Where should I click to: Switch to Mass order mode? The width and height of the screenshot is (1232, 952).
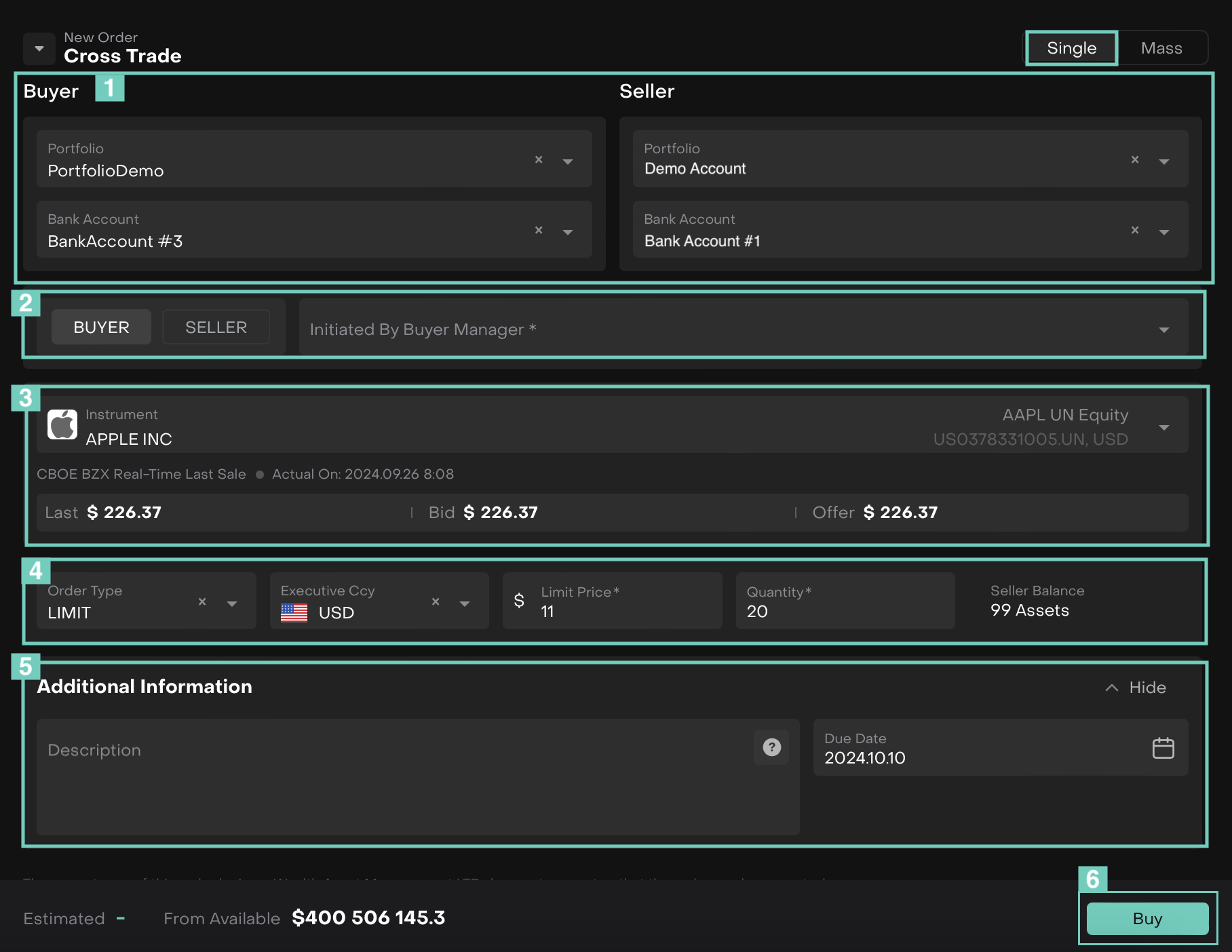pyautogui.click(x=1161, y=48)
